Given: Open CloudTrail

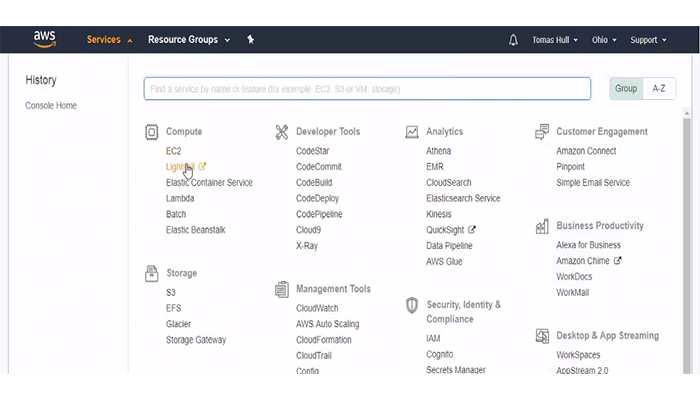Looking at the screenshot, I should [x=314, y=356].
